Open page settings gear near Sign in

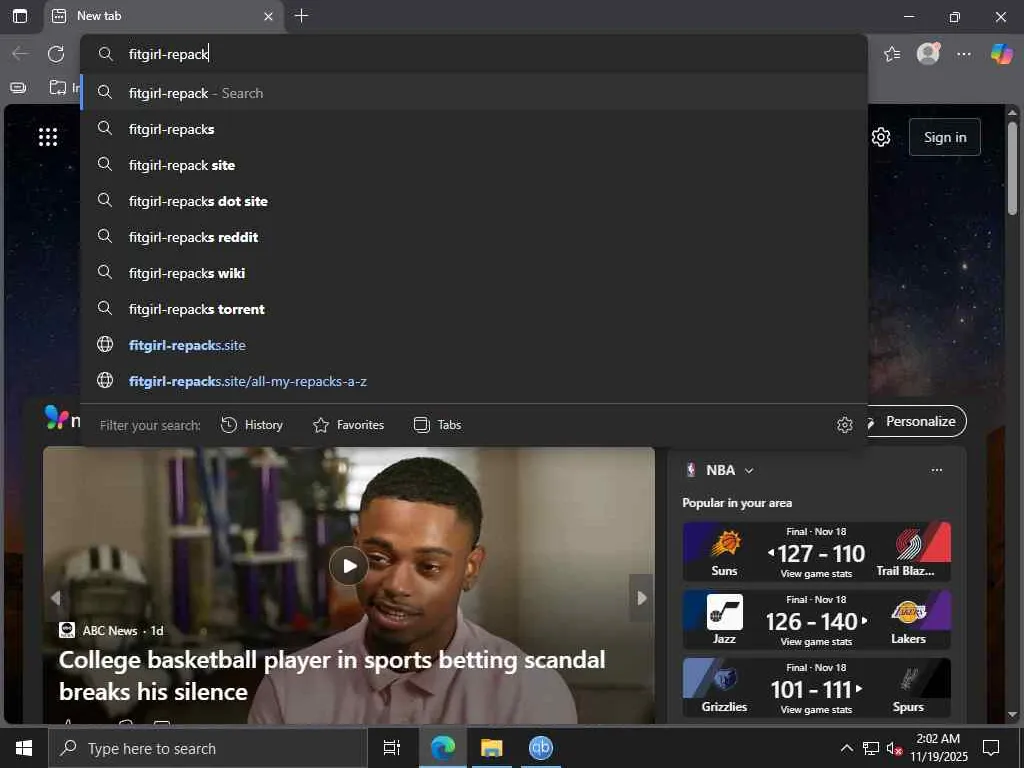click(881, 137)
